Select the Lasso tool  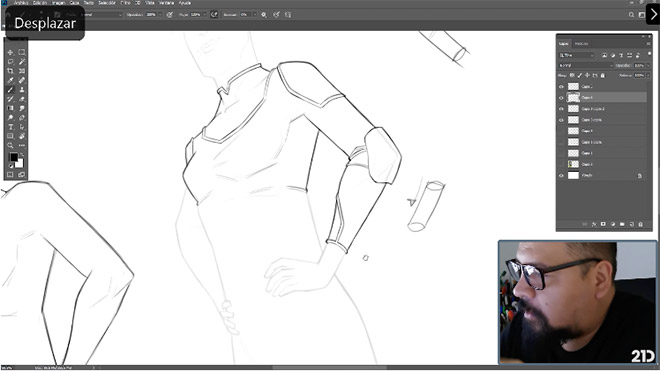(x=10, y=62)
